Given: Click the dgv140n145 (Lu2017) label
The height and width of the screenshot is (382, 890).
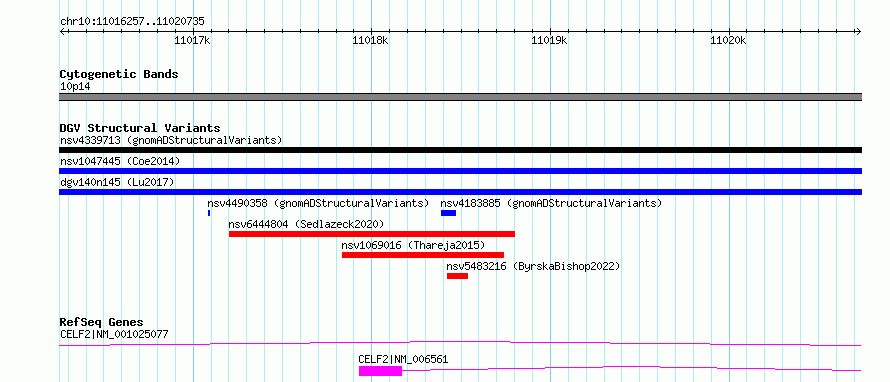Looking at the screenshot, I should tap(117, 182).
